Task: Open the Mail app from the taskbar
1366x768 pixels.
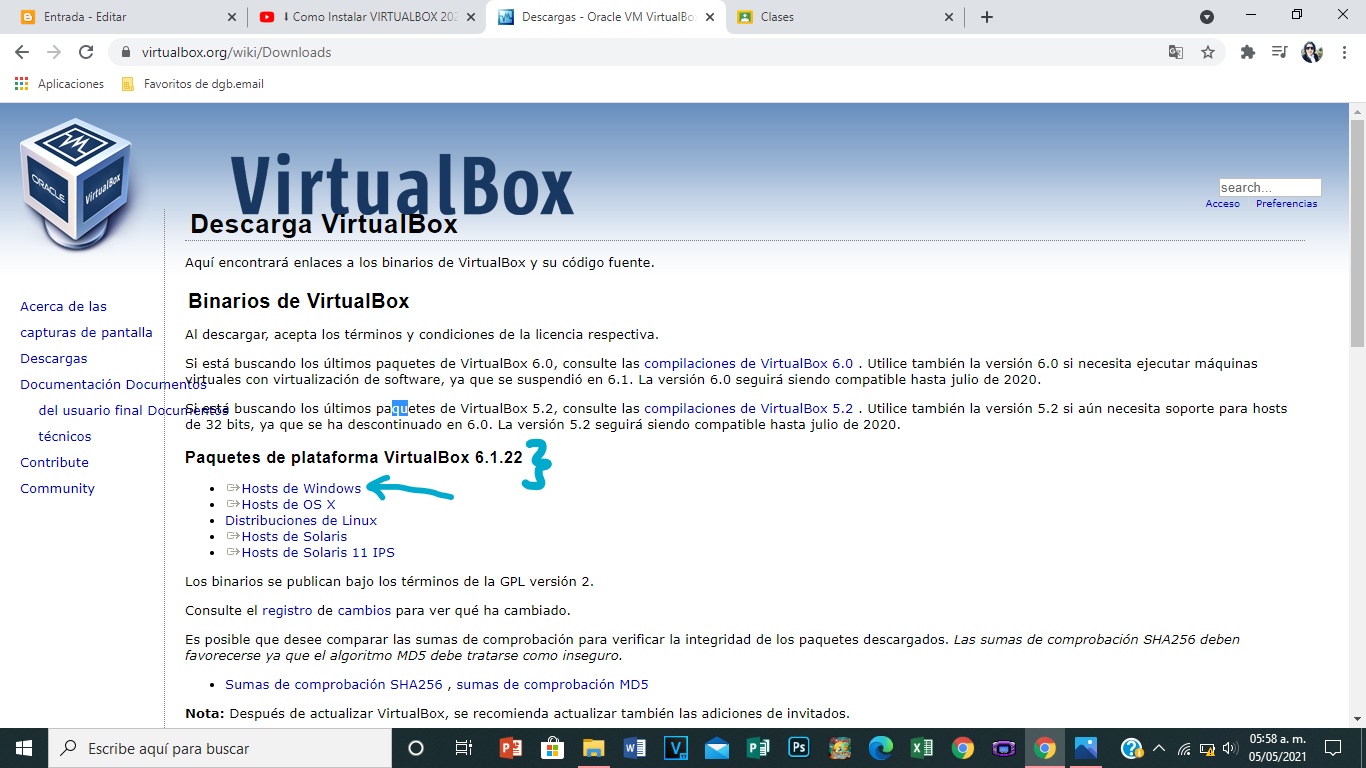Action: point(715,748)
